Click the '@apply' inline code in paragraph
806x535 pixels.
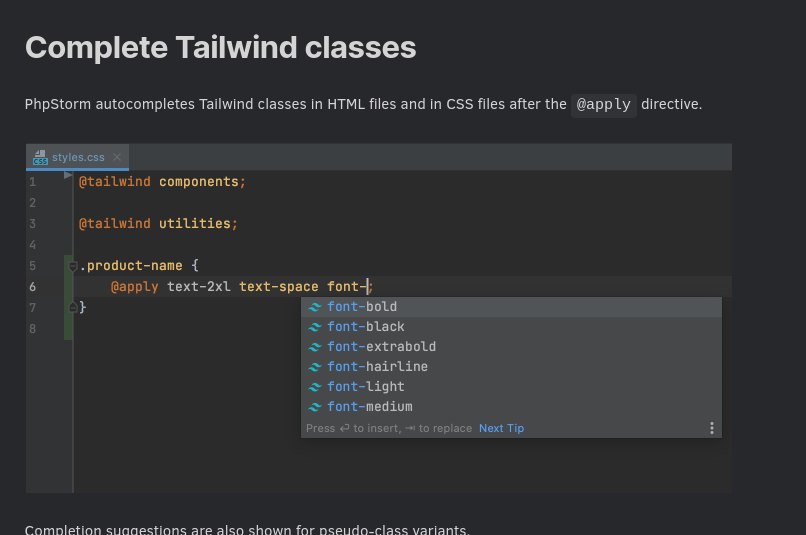[x=603, y=105]
